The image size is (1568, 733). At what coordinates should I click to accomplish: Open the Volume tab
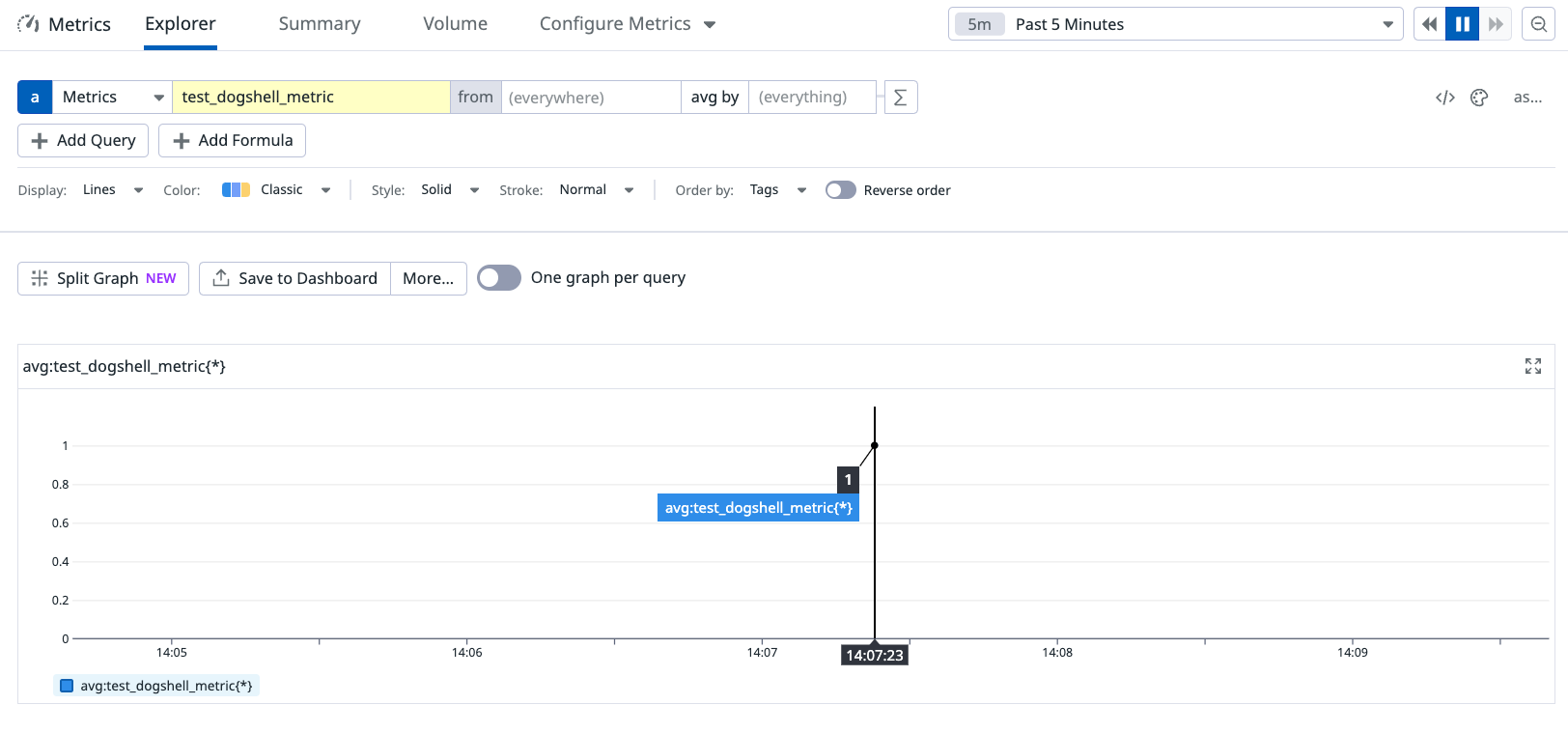[x=455, y=24]
